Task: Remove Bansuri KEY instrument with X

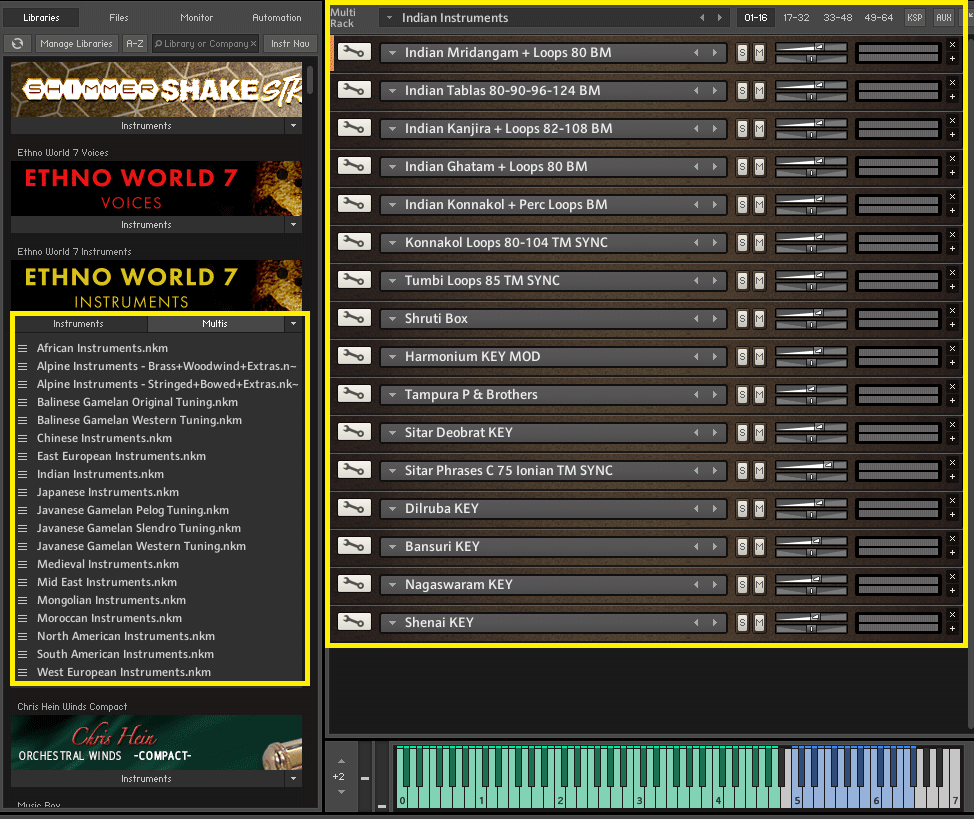Action: [952, 539]
